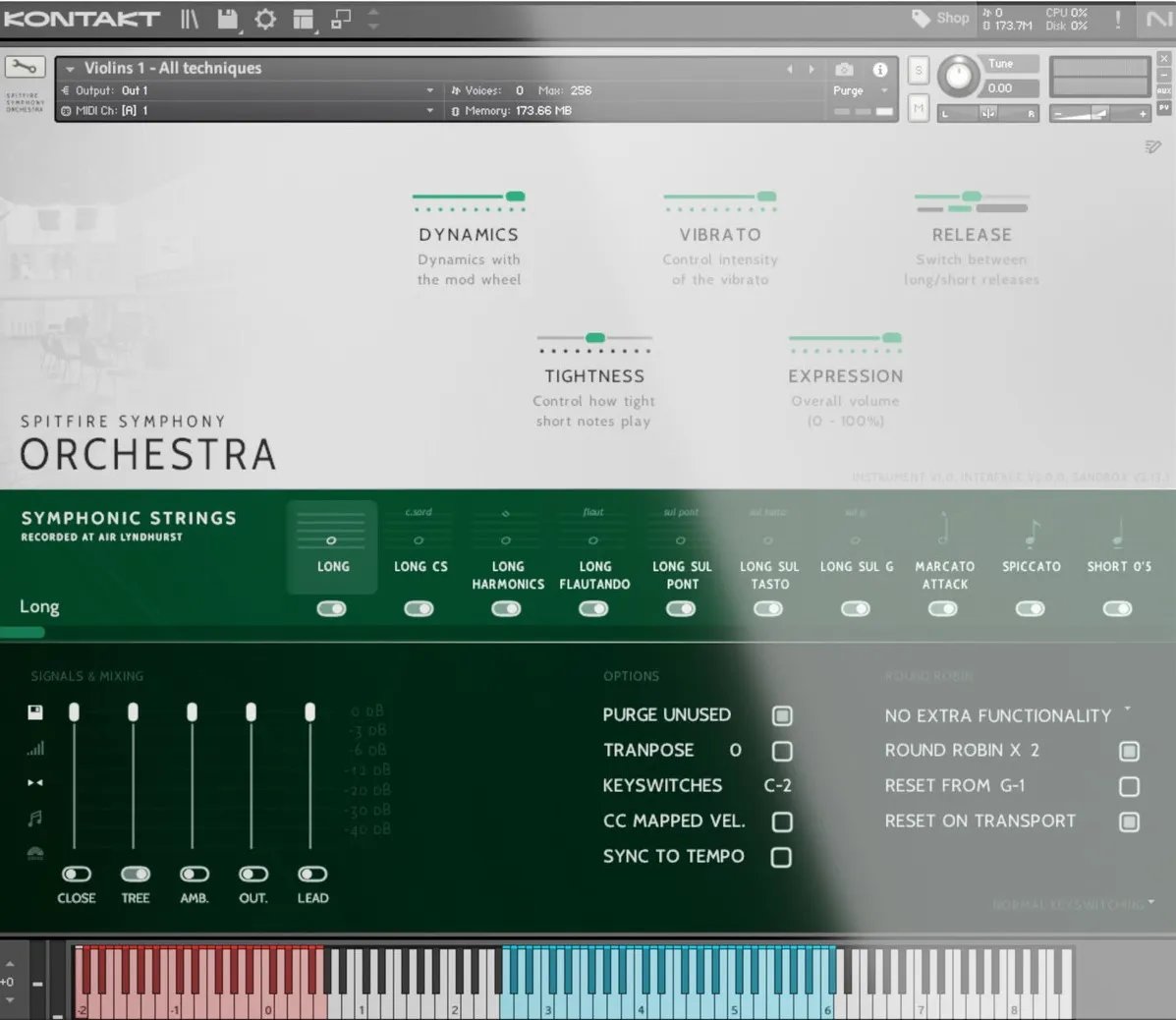Click the KEYSWITCHES C-2 value
The height and width of the screenshot is (1020, 1176).
coord(777,785)
